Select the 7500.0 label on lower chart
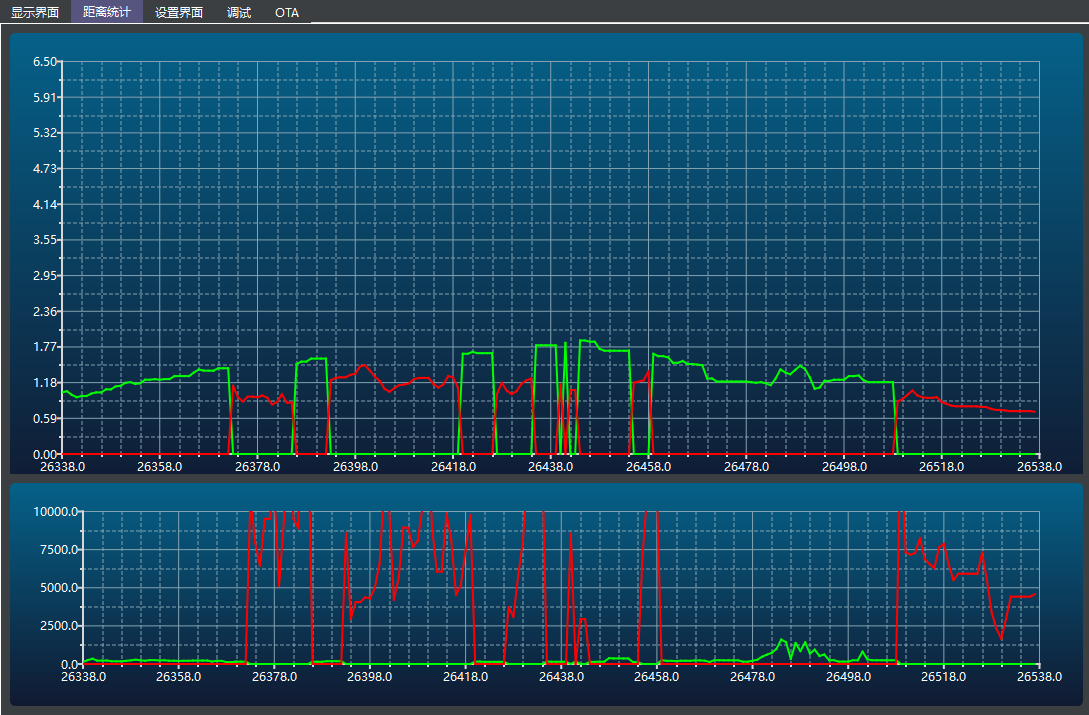The height and width of the screenshot is (715, 1089). [x=58, y=550]
